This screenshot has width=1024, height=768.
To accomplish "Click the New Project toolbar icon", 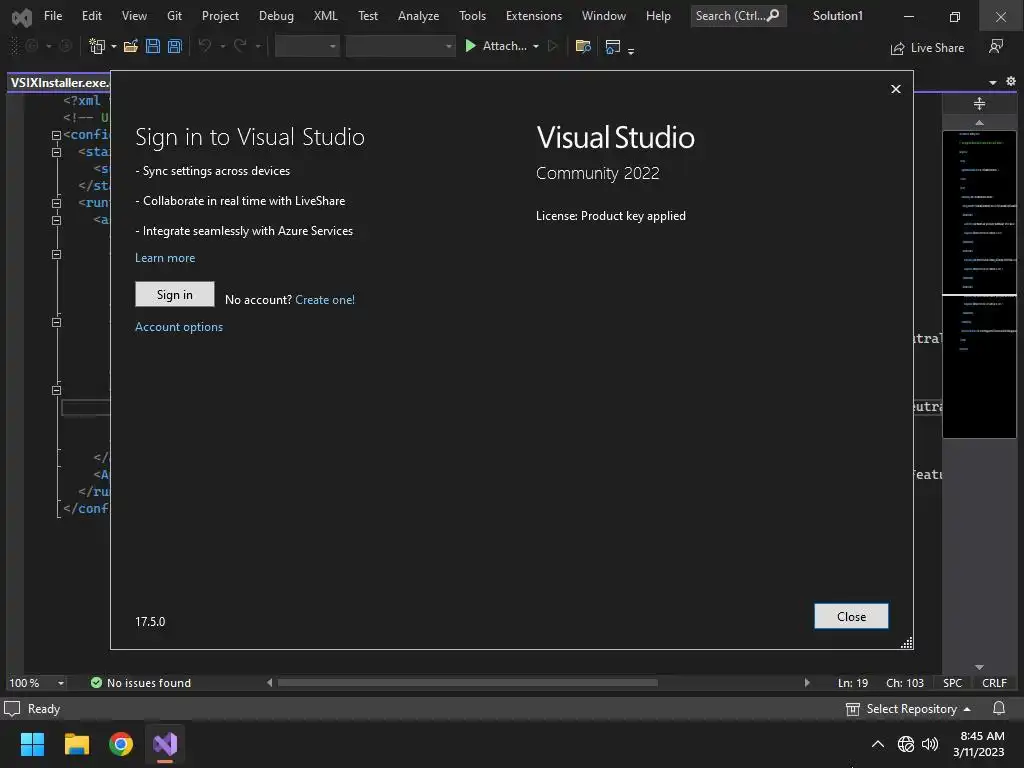I will 97,46.
